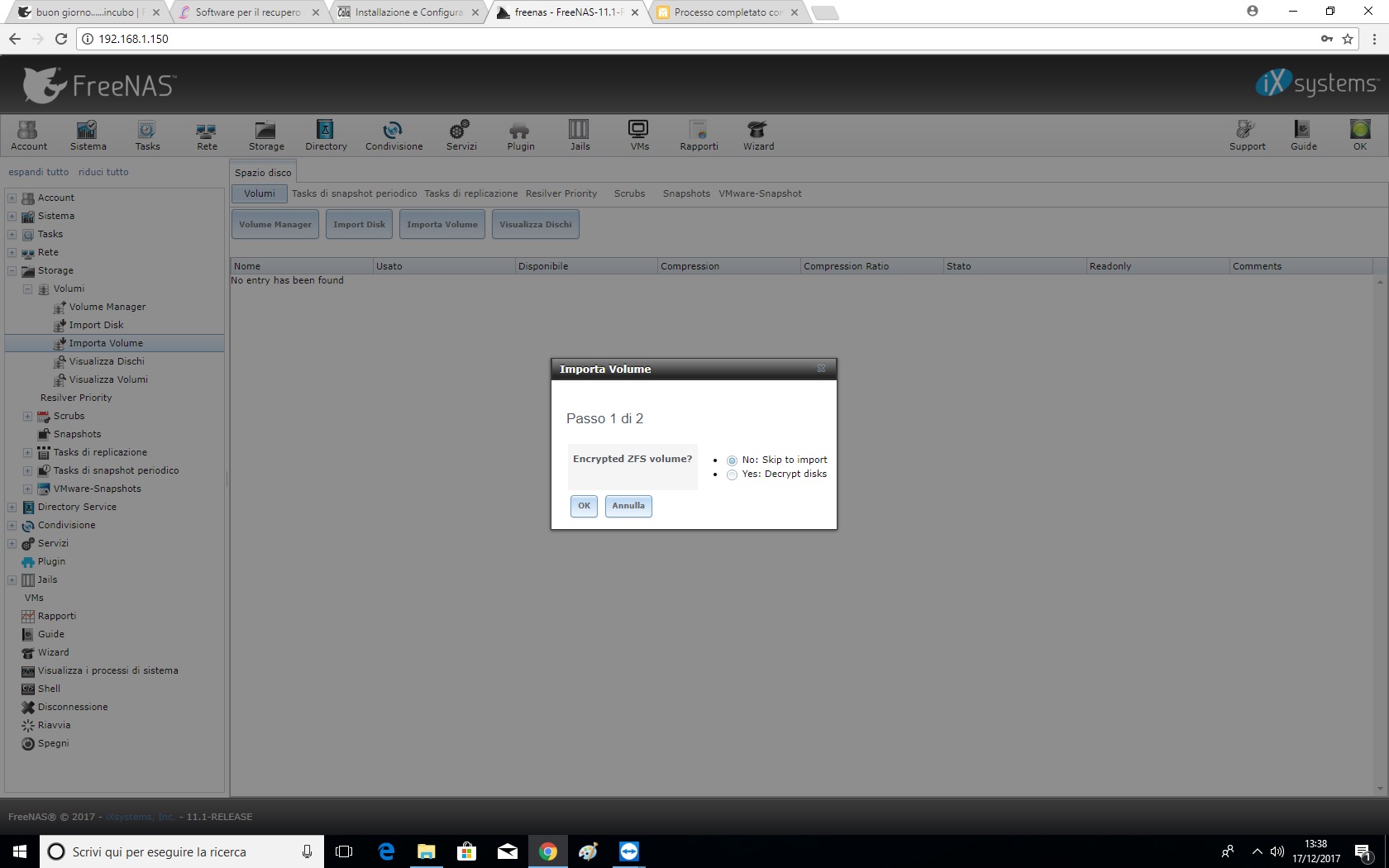The width and height of the screenshot is (1389, 868).
Task: Launch the Wizard from the toolbar
Action: [x=757, y=135]
